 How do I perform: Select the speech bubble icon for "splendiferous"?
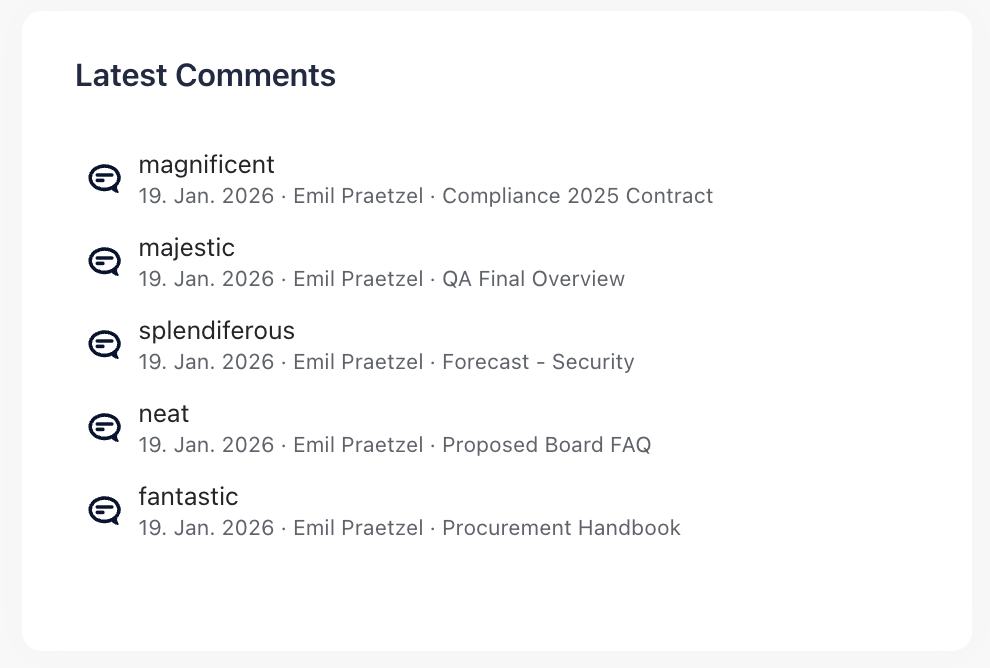pyautogui.click(x=104, y=344)
